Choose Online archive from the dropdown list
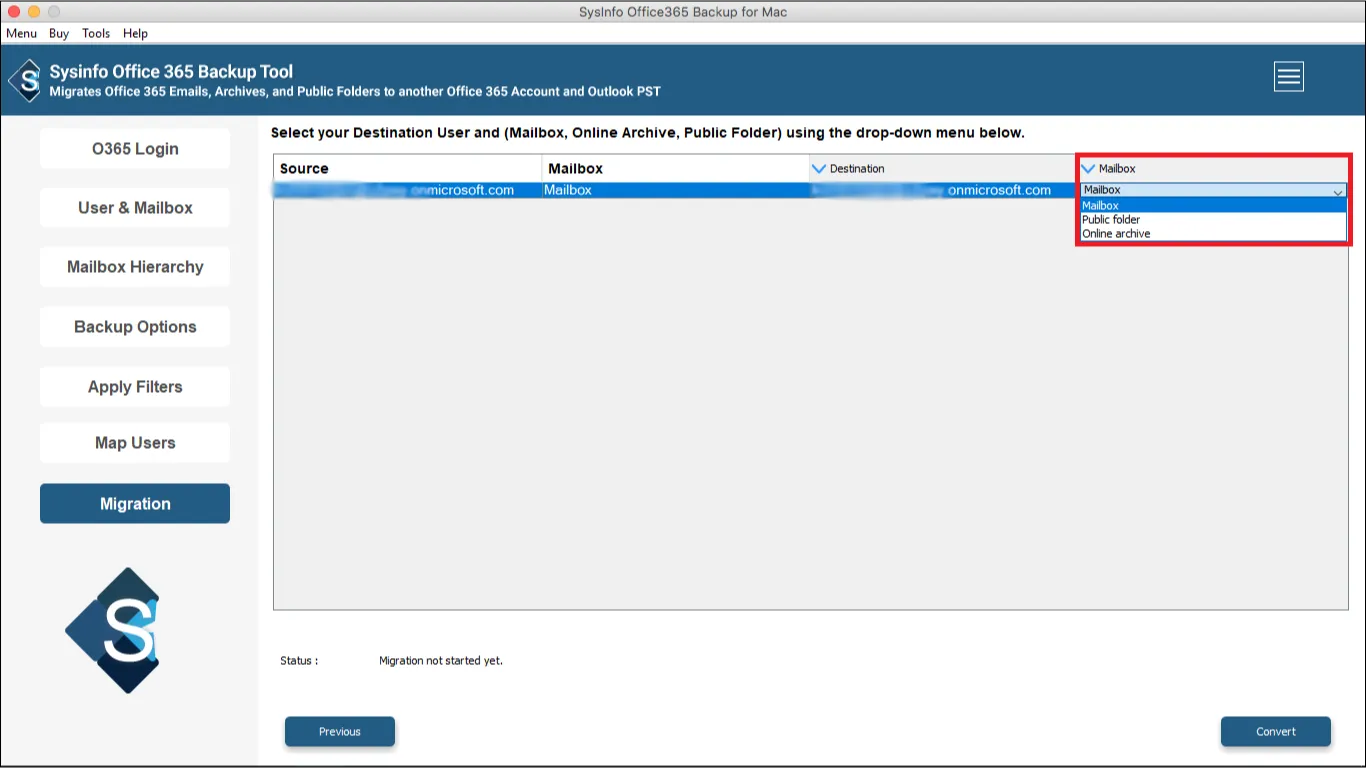This screenshot has width=1366, height=768. pyautogui.click(x=1213, y=233)
